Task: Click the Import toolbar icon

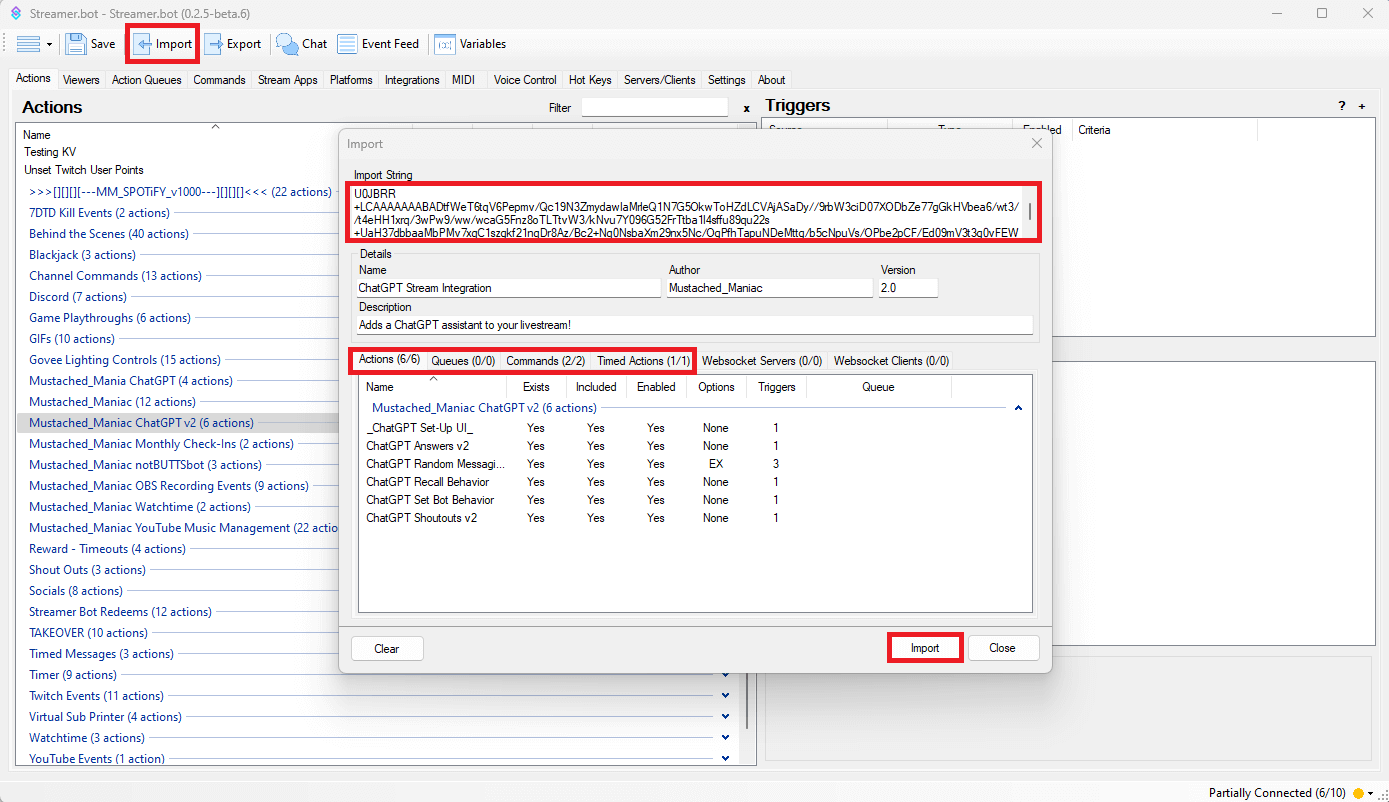Action: tap(144, 44)
